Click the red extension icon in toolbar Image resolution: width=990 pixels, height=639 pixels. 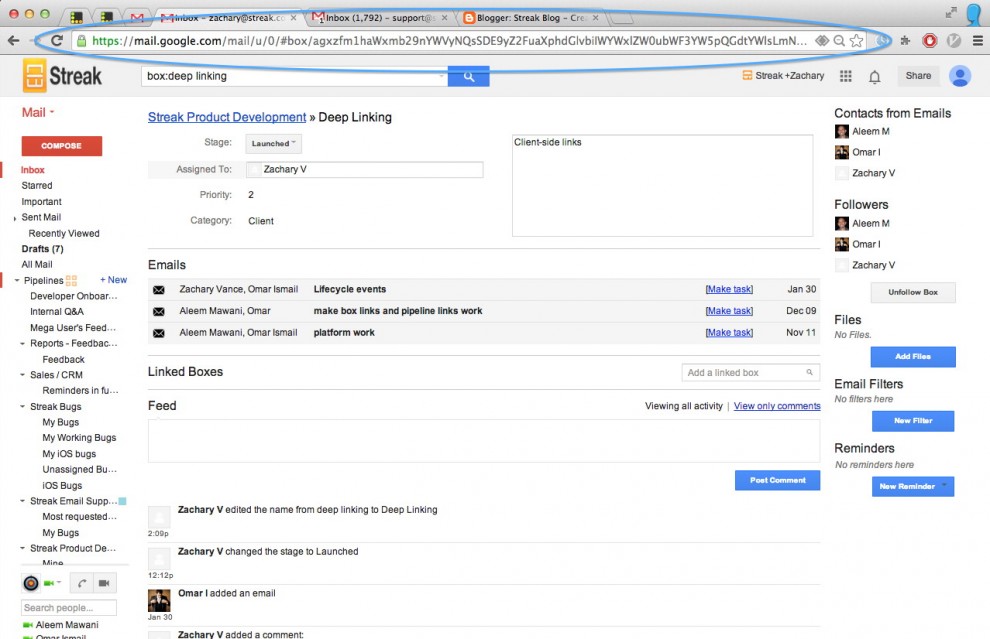pos(929,41)
